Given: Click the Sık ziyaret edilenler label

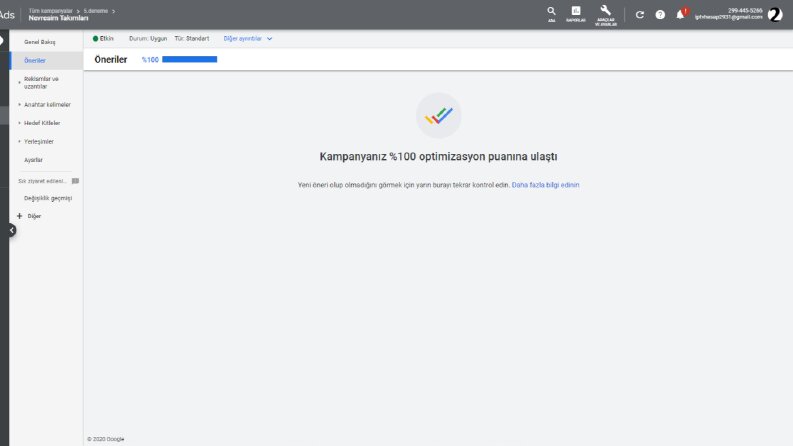Looking at the screenshot, I should [42, 181].
